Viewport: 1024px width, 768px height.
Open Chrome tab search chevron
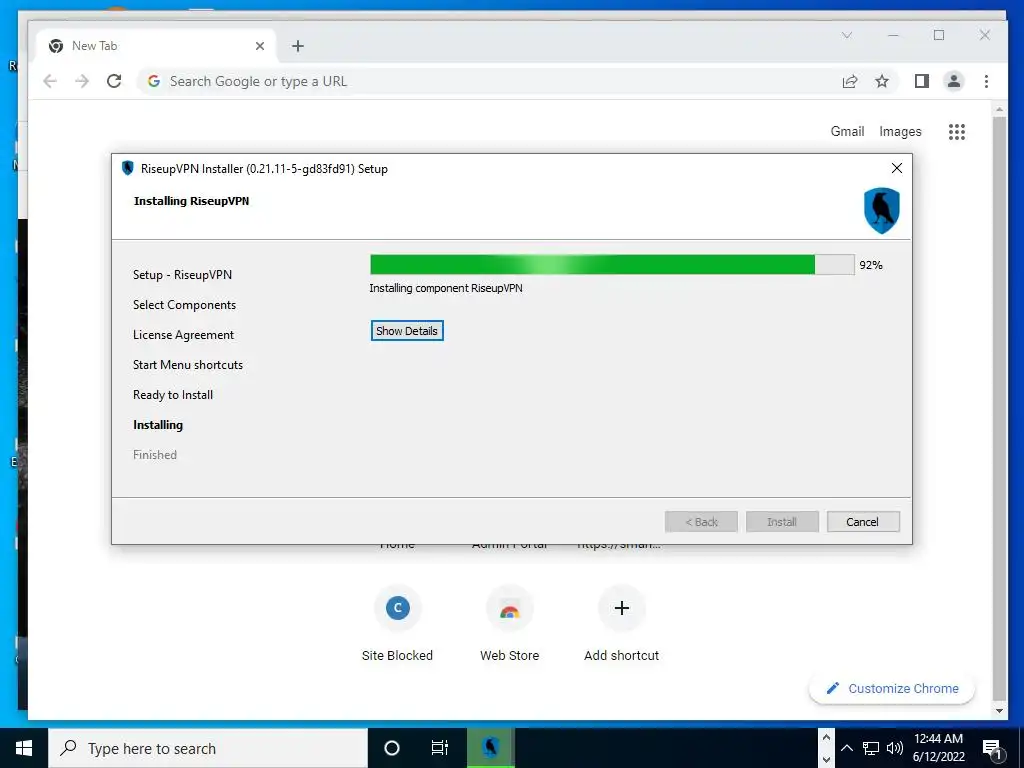(x=847, y=35)
